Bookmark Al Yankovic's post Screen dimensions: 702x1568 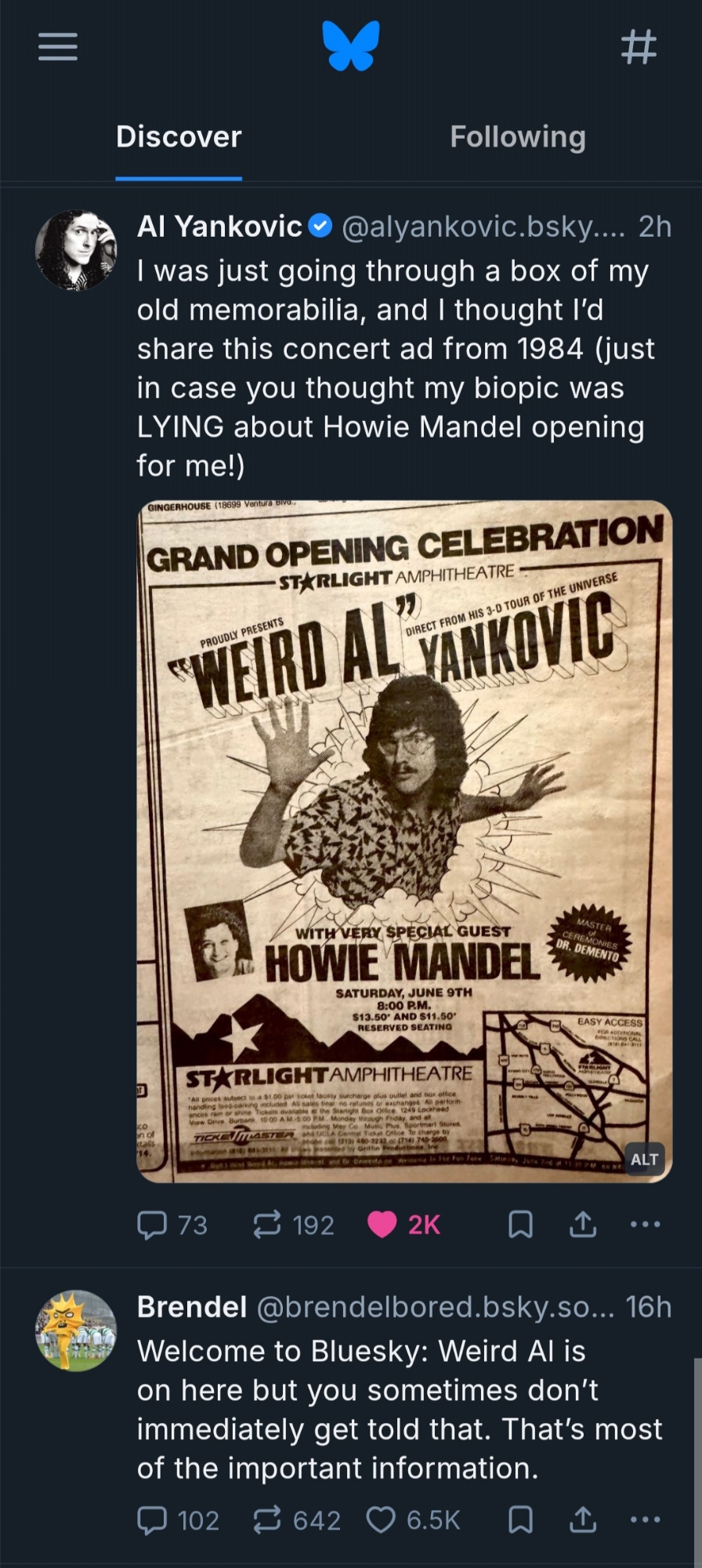pyautogui.click(x=521, y=1225)
